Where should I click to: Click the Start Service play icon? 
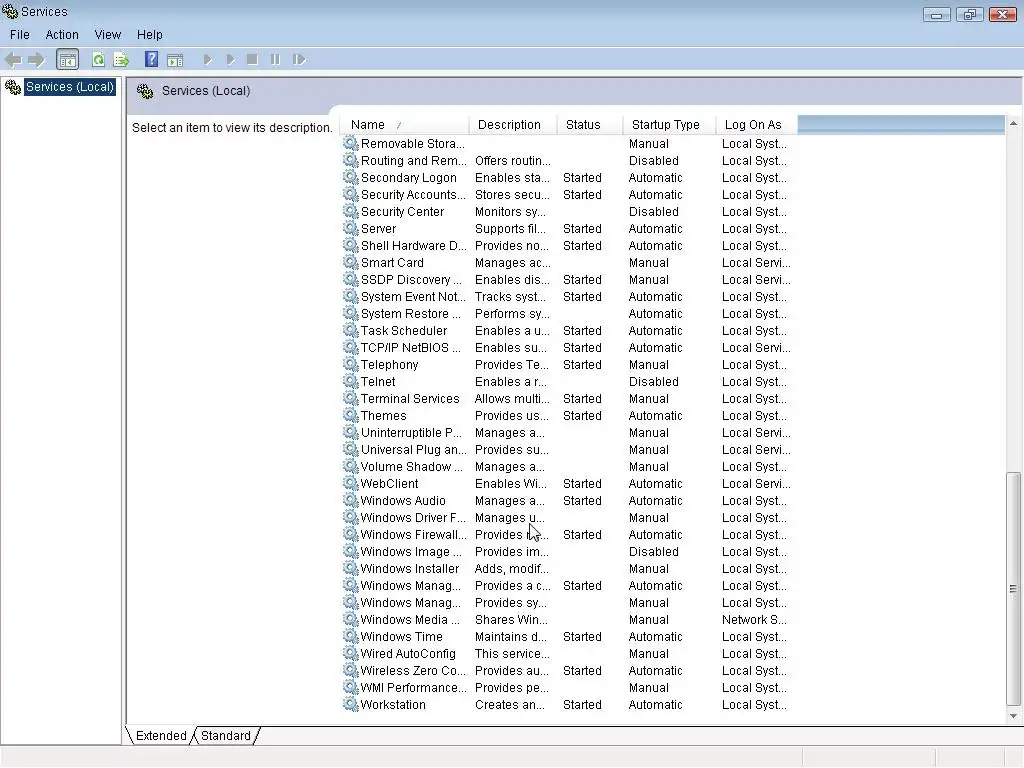pos(208,60)
